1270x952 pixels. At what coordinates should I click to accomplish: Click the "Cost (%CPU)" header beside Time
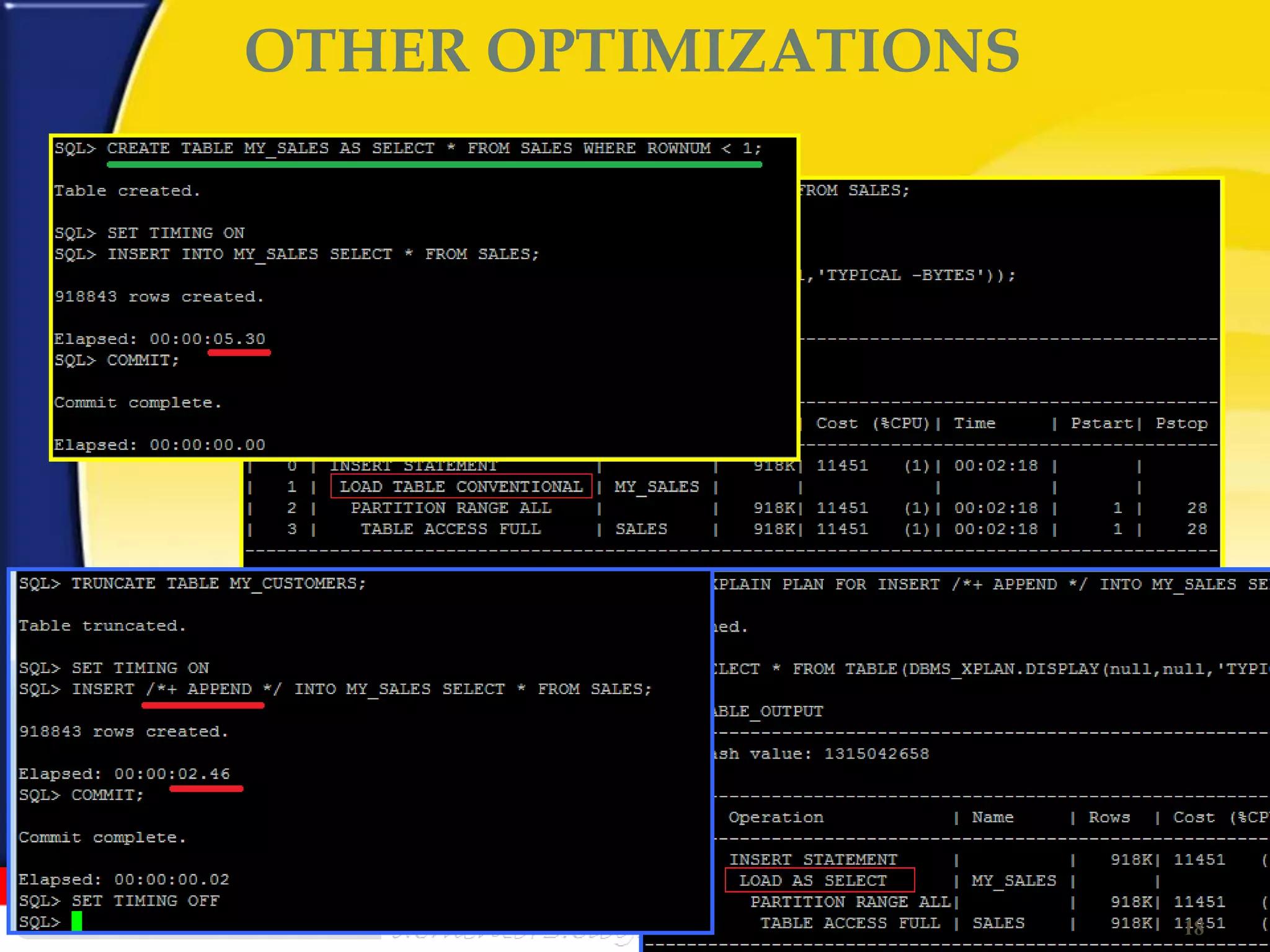(x=873, y=423)
